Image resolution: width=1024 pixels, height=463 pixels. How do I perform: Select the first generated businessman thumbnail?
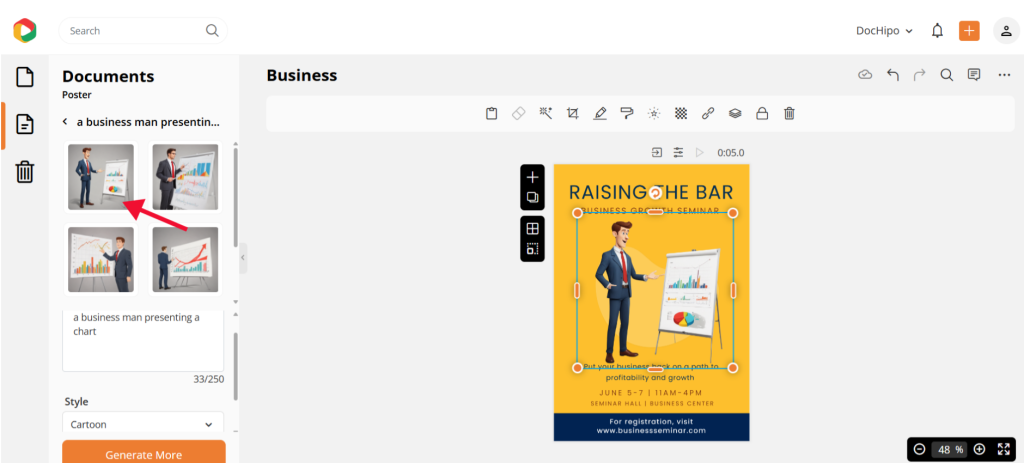(x=100, y=177)
